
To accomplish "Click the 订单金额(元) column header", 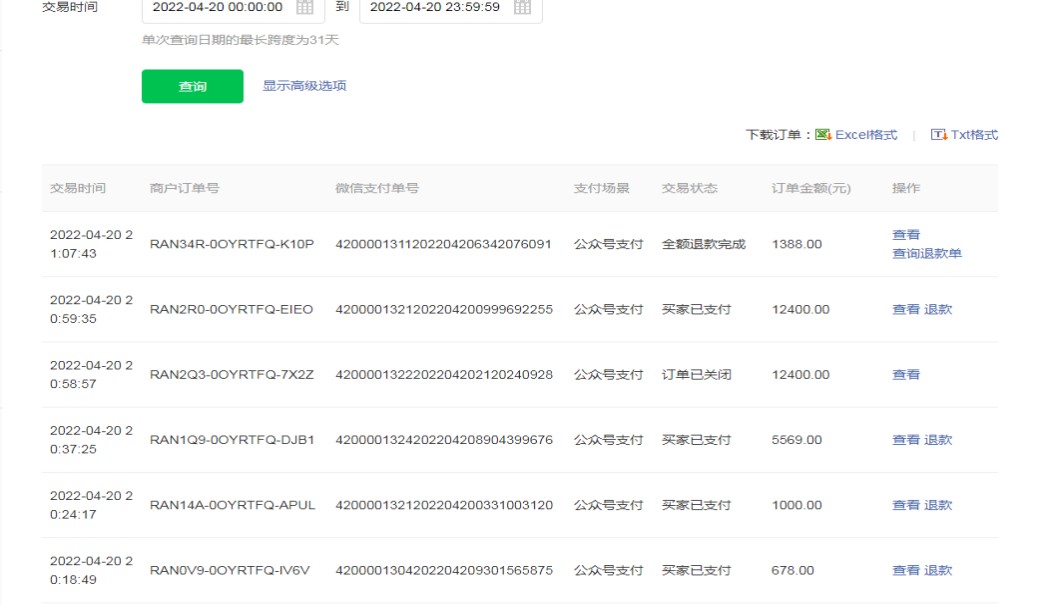I will pyautogui.click(x=811, y=188).
